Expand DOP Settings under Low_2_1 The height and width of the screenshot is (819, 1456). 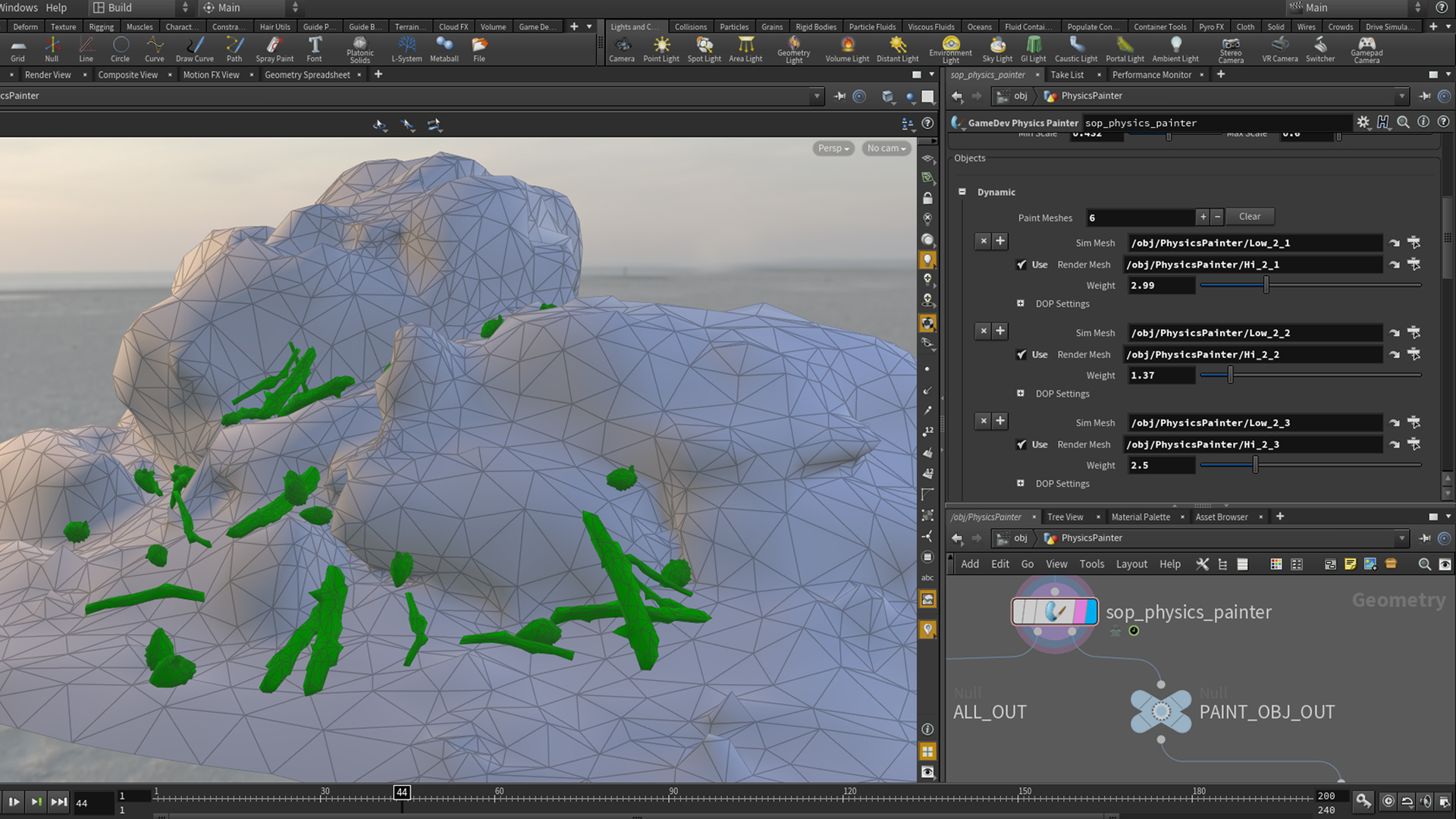[x=1021, y=303]
